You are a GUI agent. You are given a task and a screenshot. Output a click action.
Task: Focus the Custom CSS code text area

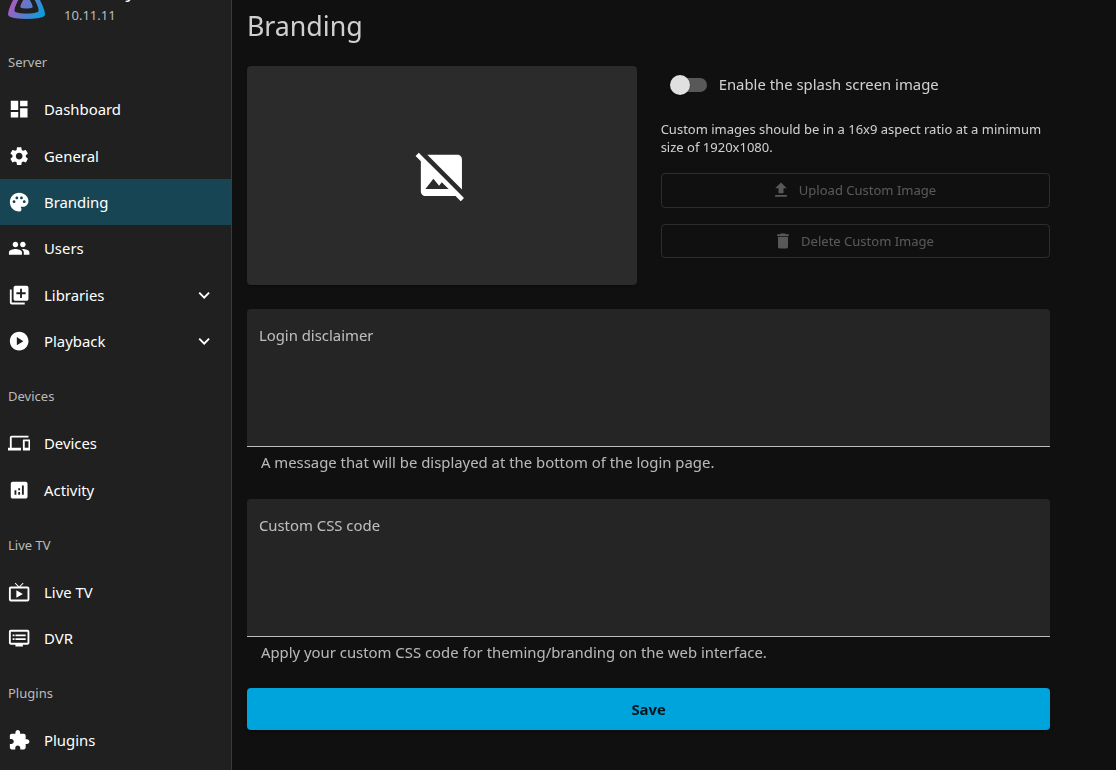point(648,568)
